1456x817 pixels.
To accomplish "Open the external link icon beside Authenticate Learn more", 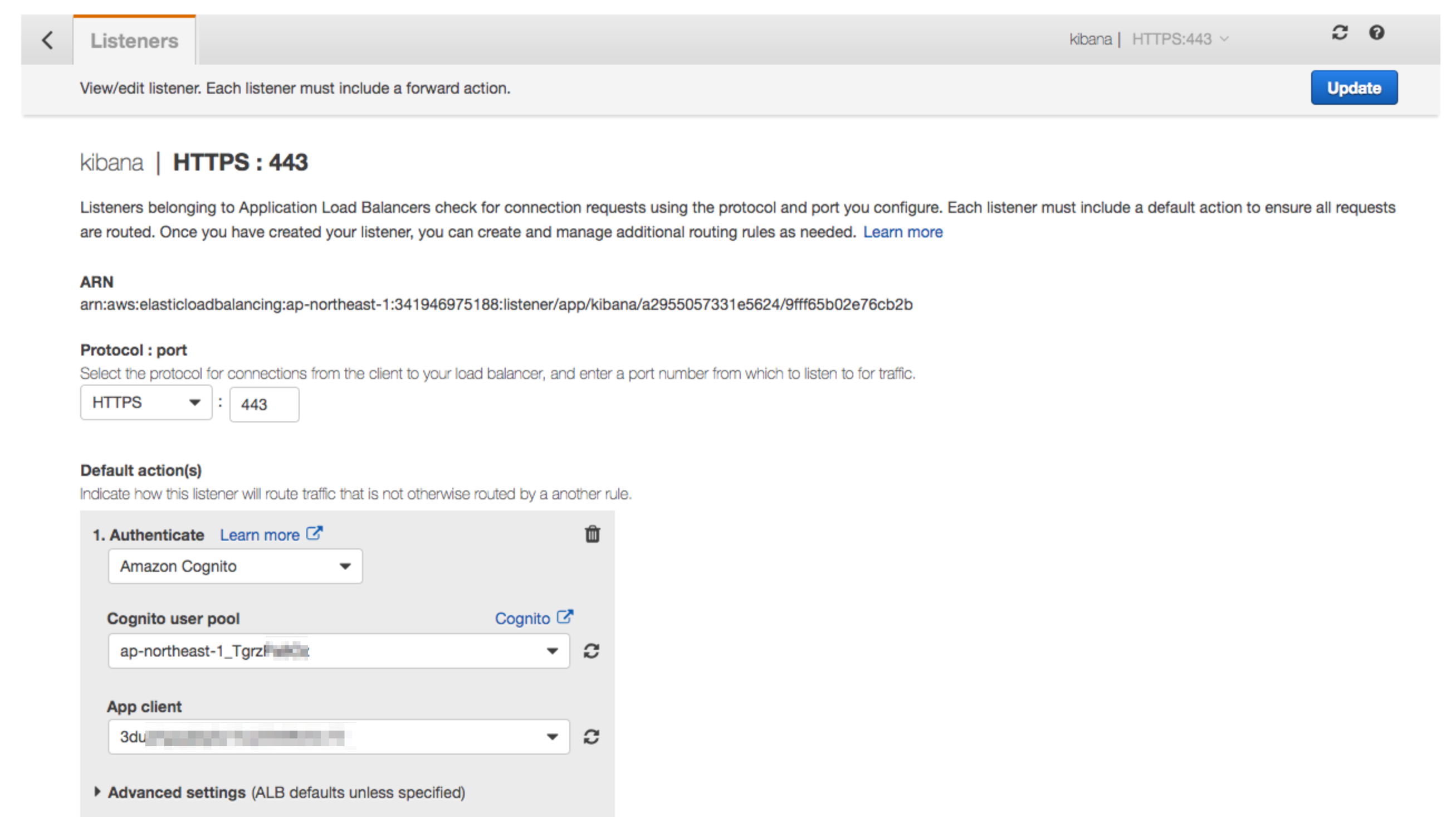I will point(314,533).
